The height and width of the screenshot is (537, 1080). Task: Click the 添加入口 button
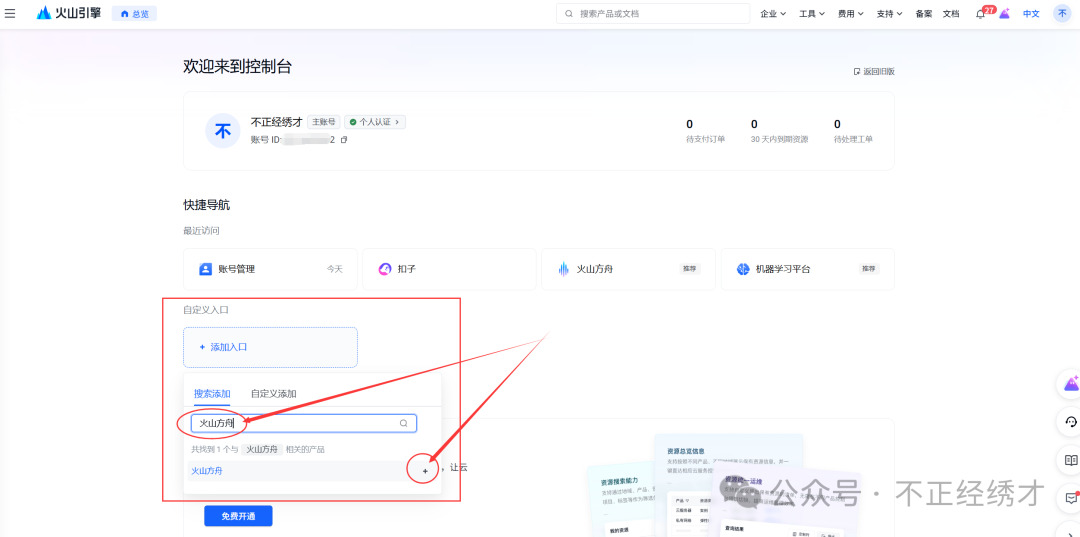point(270,347)
